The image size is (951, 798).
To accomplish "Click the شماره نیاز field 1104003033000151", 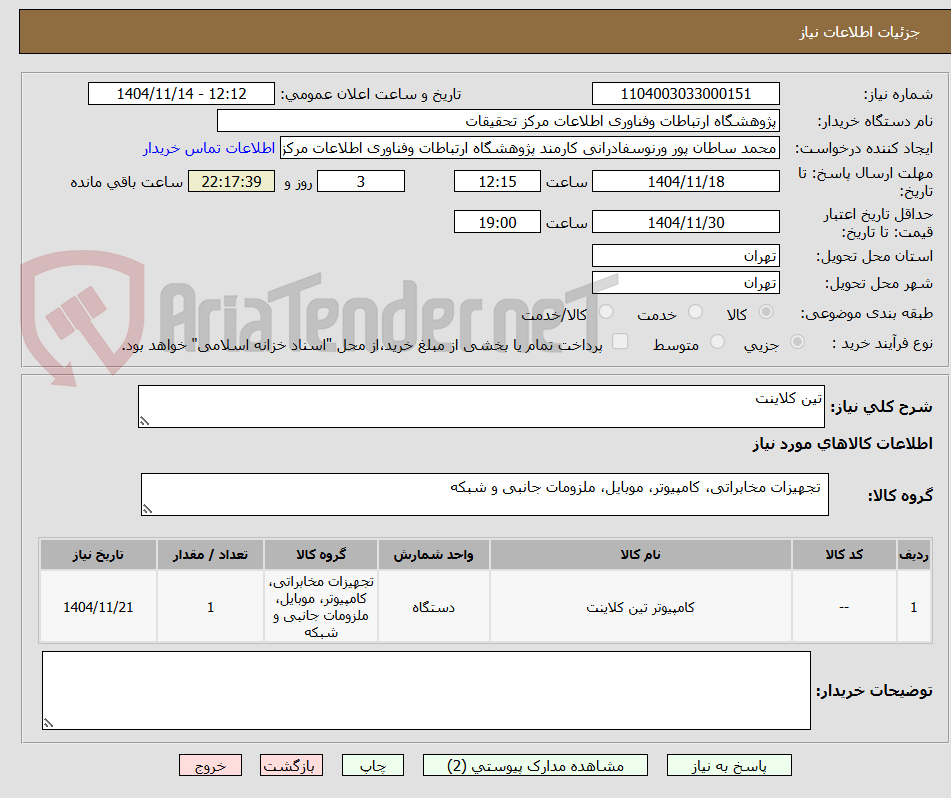I will [685, 94].
